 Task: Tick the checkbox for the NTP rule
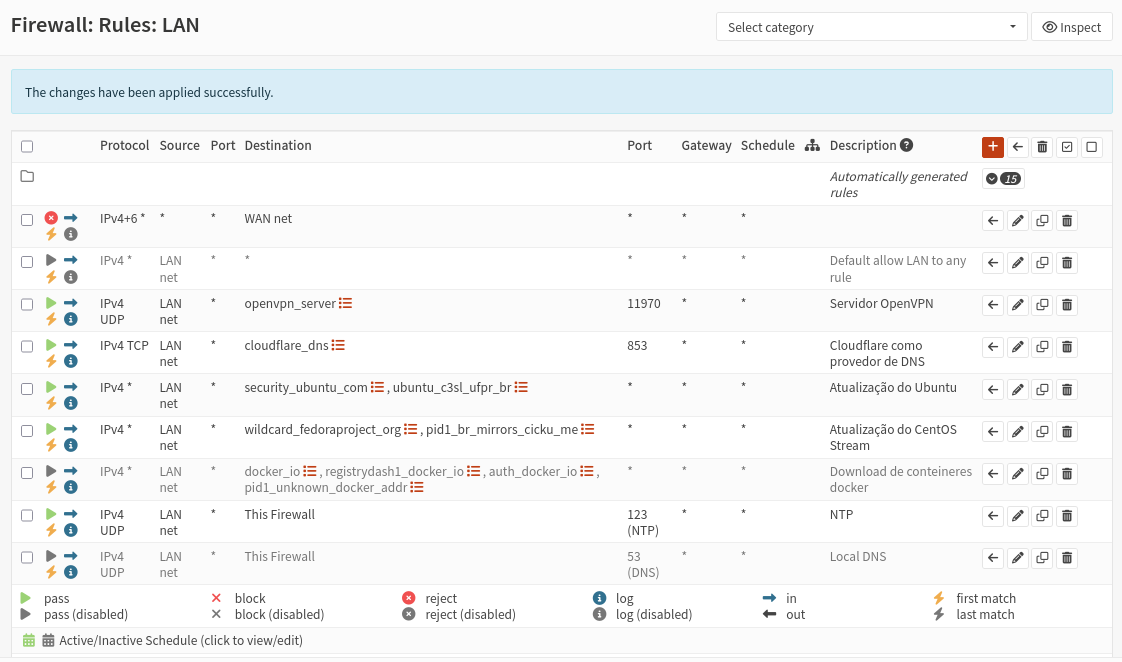[x=27, y=515]
